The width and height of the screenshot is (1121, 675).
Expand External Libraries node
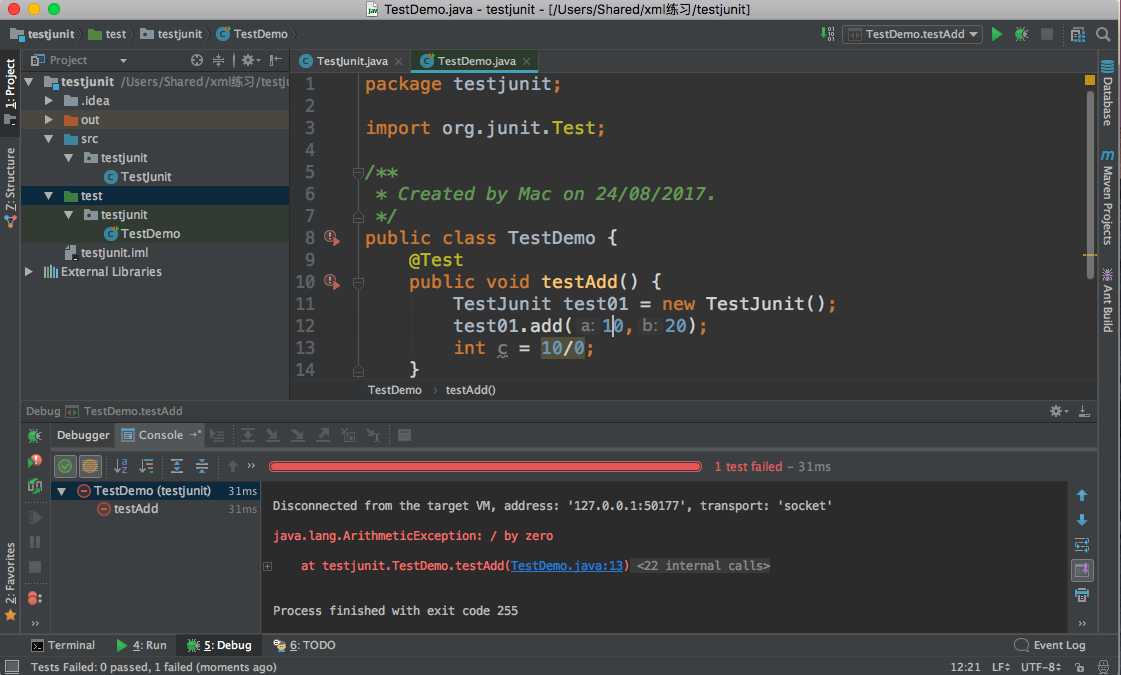point(29,272)
